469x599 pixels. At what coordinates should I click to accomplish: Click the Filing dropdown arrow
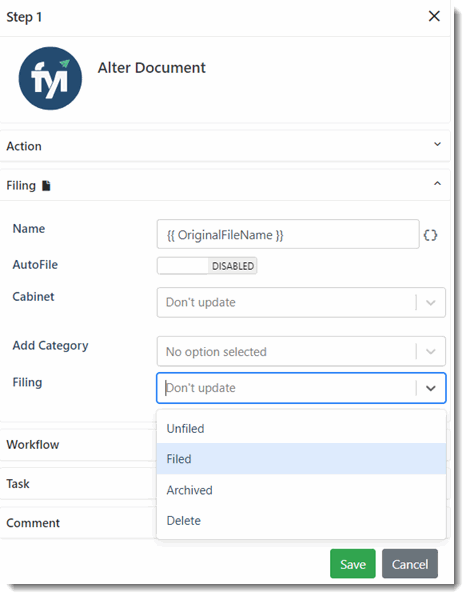pos(431,389)
